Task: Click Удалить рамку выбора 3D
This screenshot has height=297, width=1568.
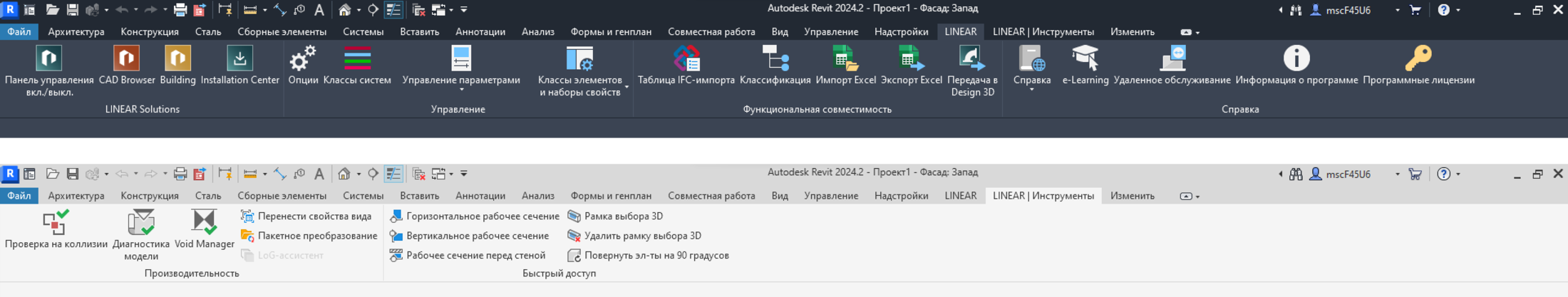Action: [634, 236]
